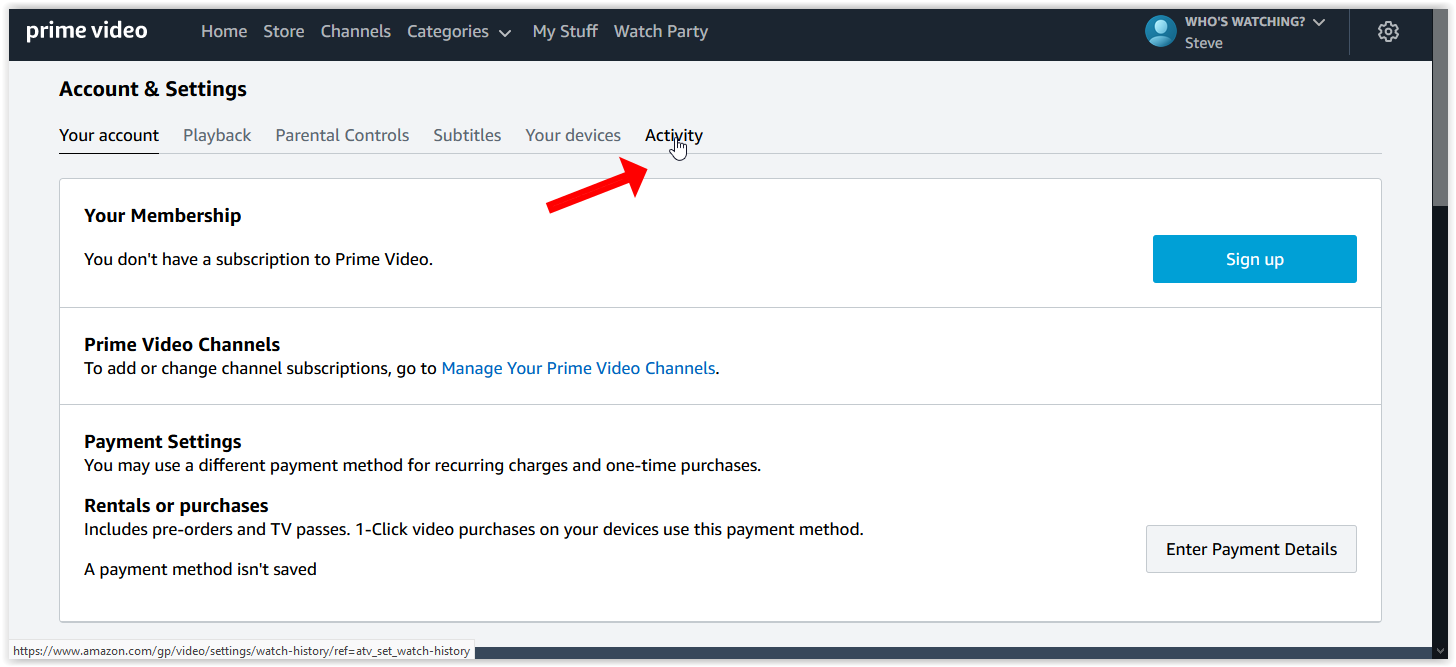Switch to the Playback tab
Image resolution: width=1456 pixels, height=667 pixels.
pyautogui.click(x=217, y=135)
